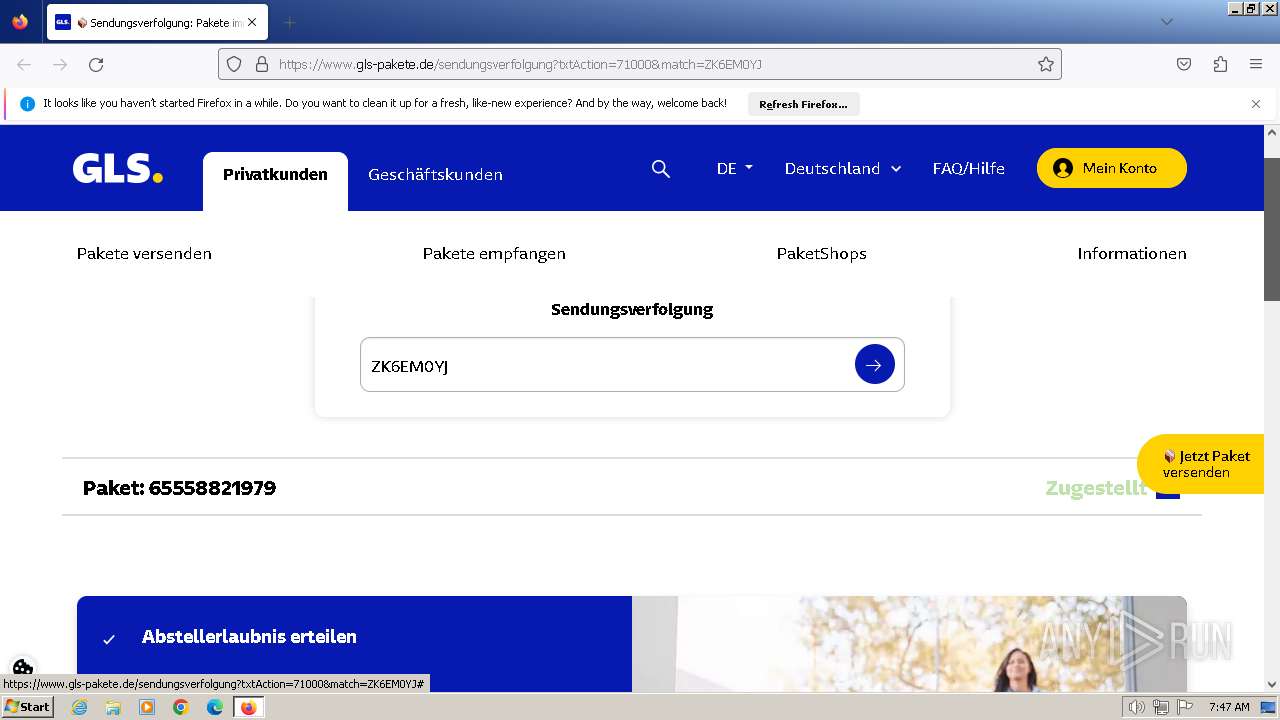Screen dimensions: 1280x720
Task: Open Firefox extensions icon
Action: pyautogui.click(x=1220, y=64)
